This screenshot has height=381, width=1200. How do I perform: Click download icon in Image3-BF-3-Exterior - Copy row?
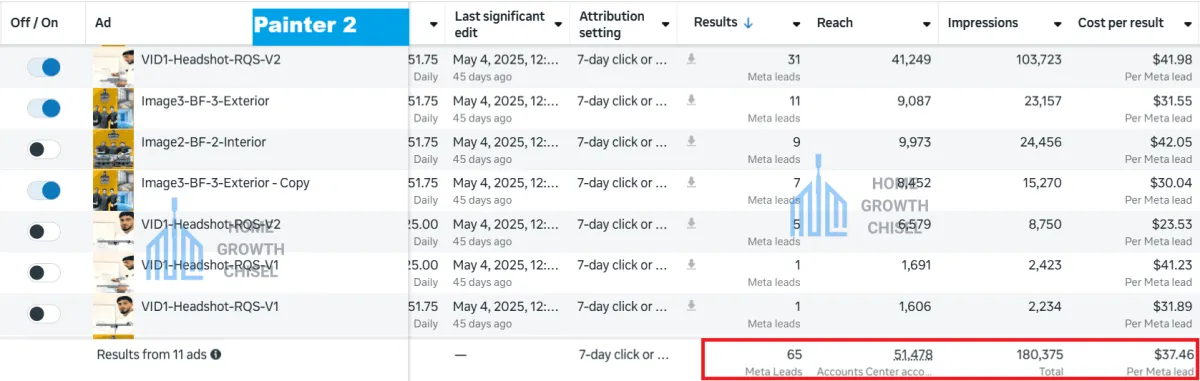click(x=691, y=182)
